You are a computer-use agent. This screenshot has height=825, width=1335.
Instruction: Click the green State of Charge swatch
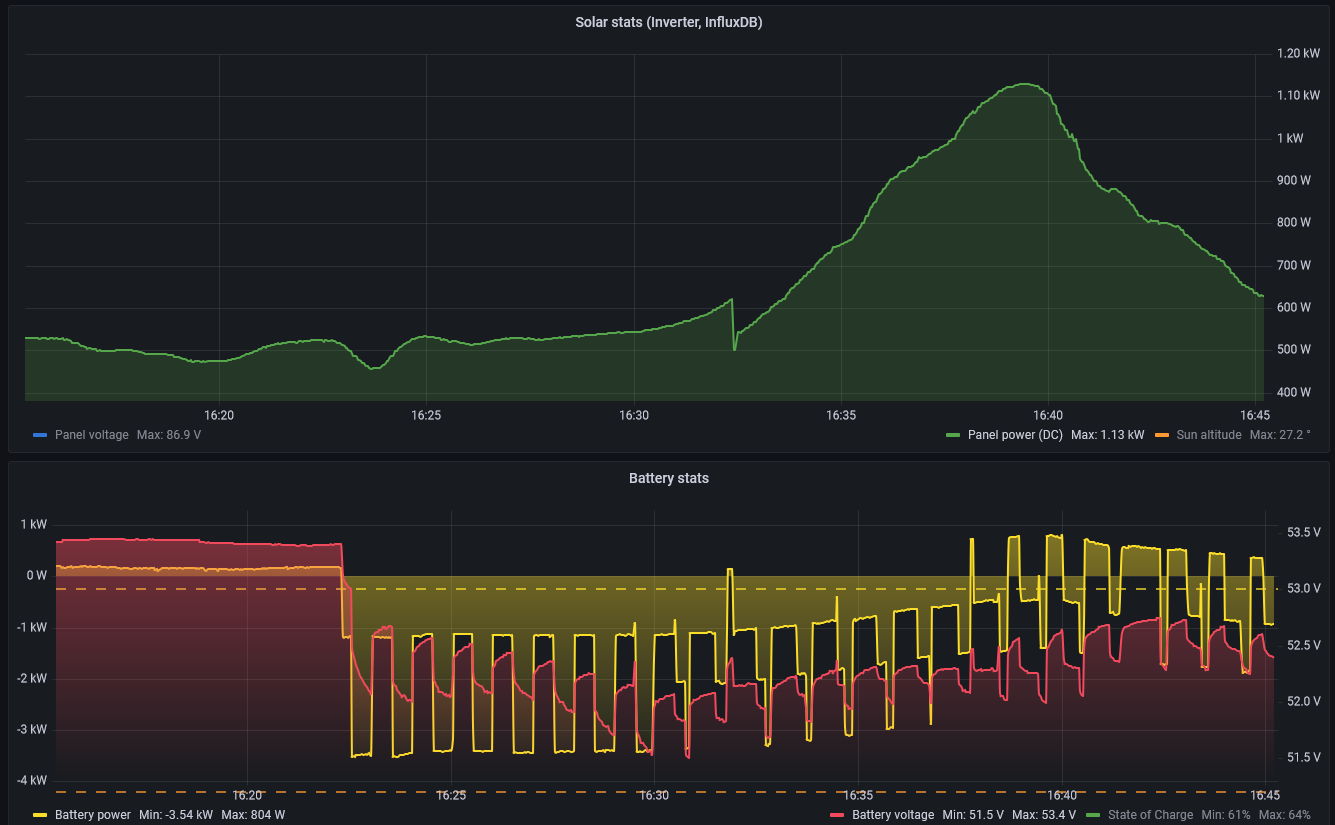click(x=1091, y=816)
